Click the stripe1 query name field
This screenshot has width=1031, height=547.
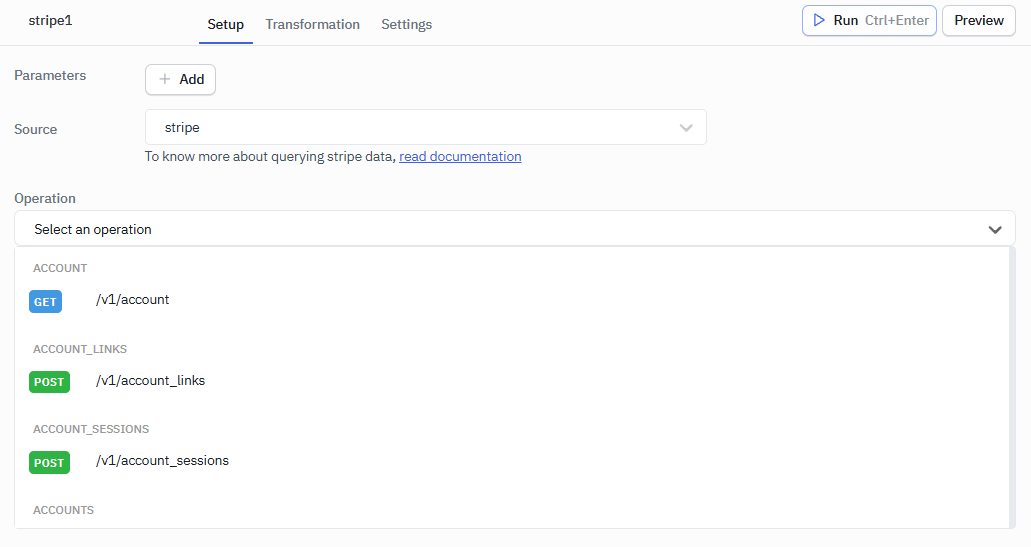point(50,20)
